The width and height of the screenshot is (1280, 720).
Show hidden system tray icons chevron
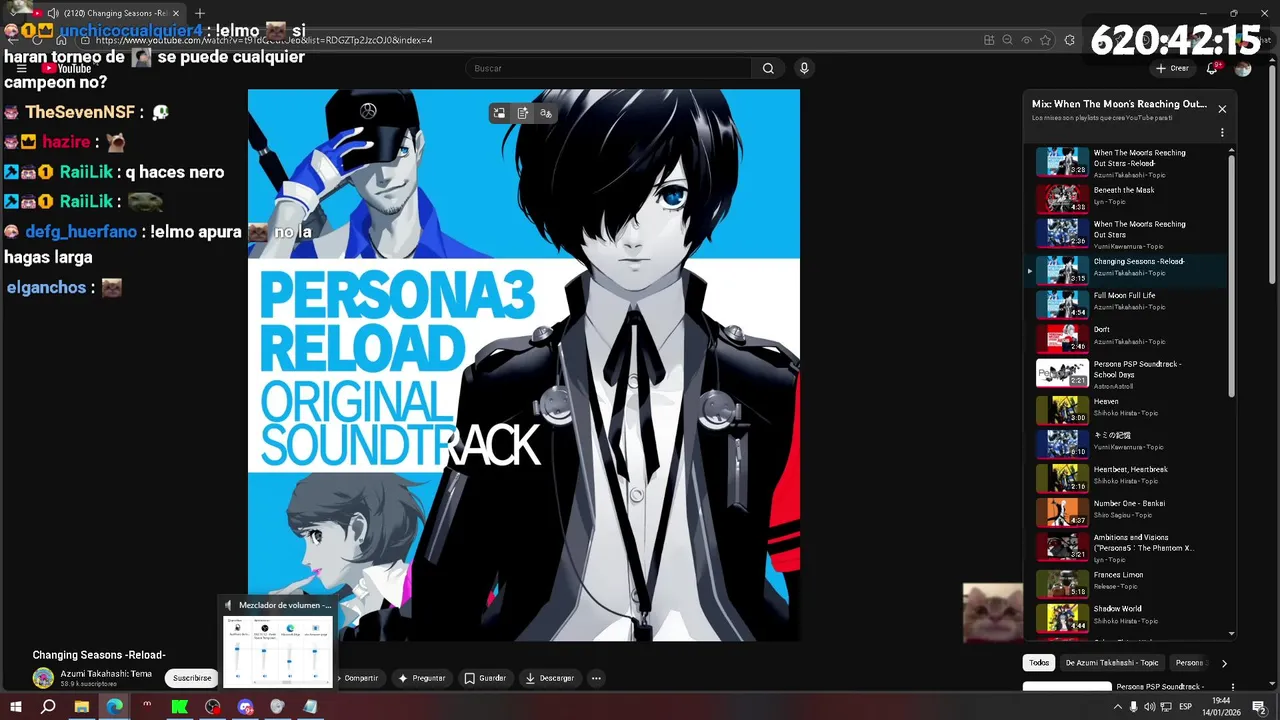[x=1117, y=707]
